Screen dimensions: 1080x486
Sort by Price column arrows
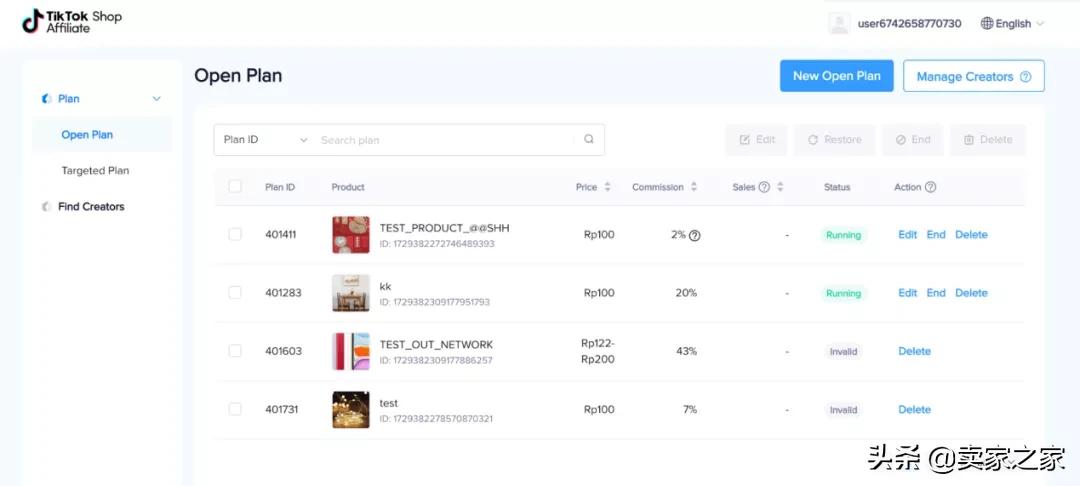[x=608, y=187]
